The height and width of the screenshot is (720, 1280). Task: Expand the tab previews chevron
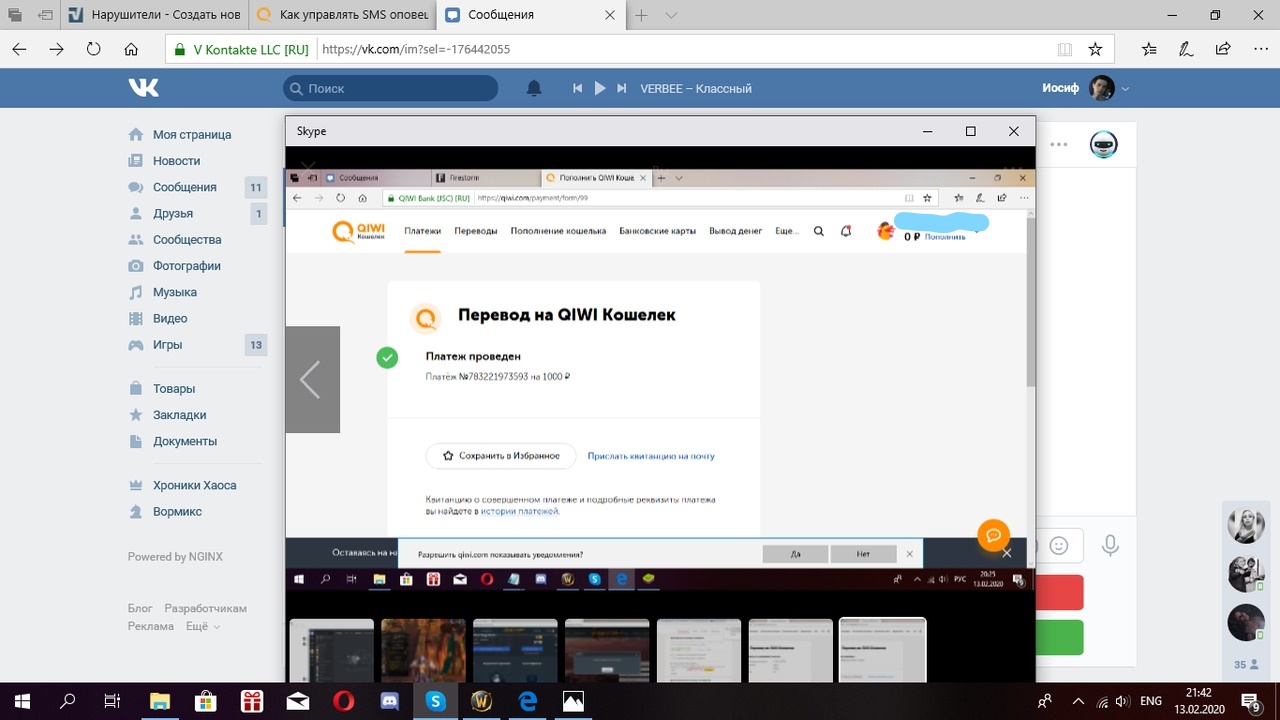[x=671, y=15]
